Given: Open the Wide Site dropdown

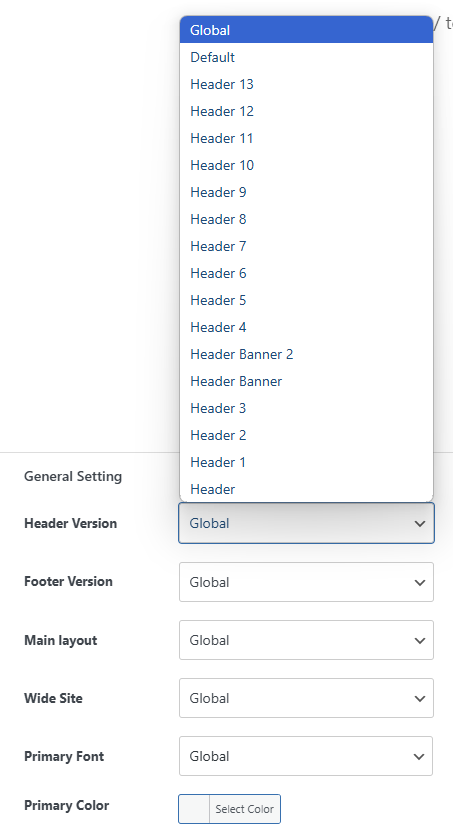Looking at the screenshot, I should (x=306, y=698).
